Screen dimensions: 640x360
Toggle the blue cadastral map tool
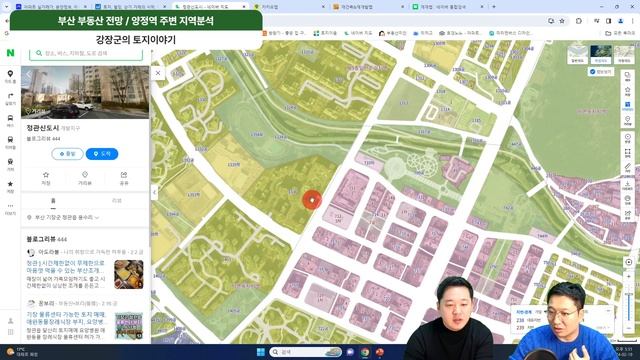pyautogui.click(x=628, y=106)
